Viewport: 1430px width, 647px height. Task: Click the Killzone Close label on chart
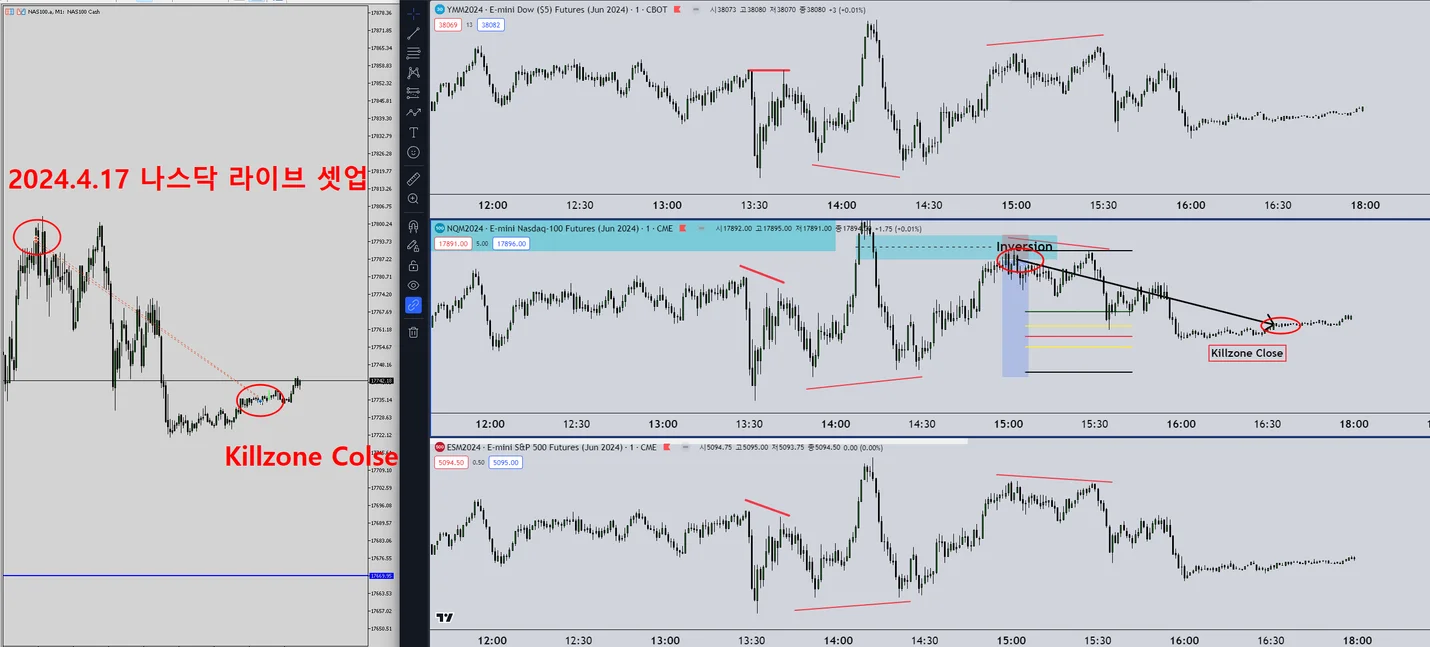(x=1246, y=353)
